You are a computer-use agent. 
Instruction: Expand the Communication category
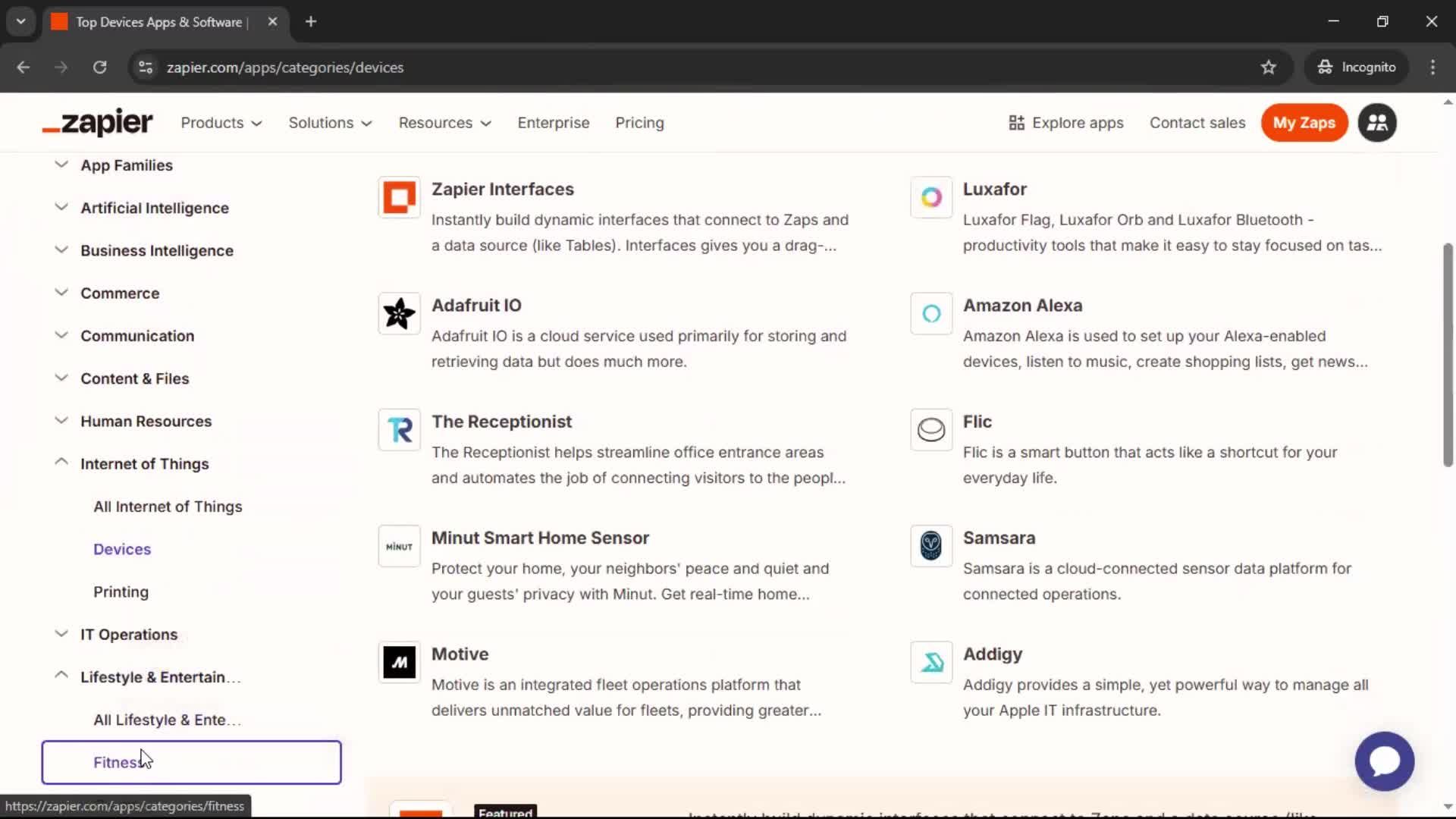(x=61, y=335)
